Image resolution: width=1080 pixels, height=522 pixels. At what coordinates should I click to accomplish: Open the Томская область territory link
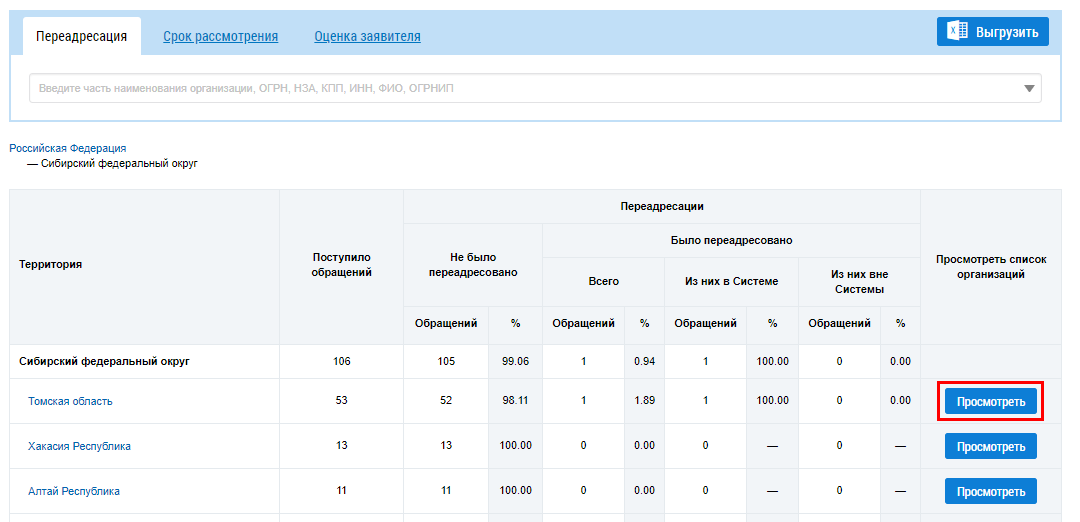click(x=70, y=401)
